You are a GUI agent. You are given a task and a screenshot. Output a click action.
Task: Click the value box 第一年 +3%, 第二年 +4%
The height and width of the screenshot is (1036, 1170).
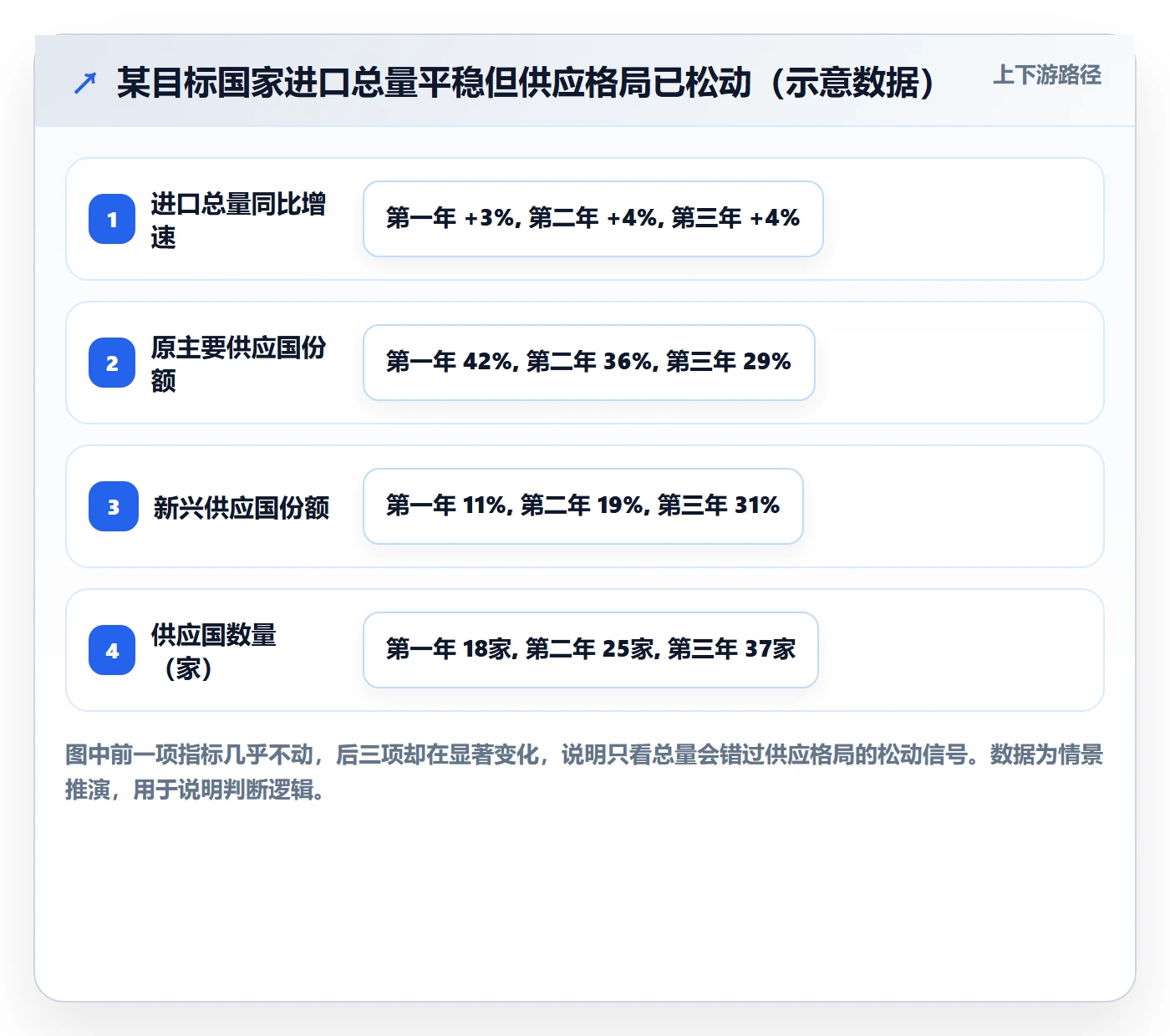point(593,219)
